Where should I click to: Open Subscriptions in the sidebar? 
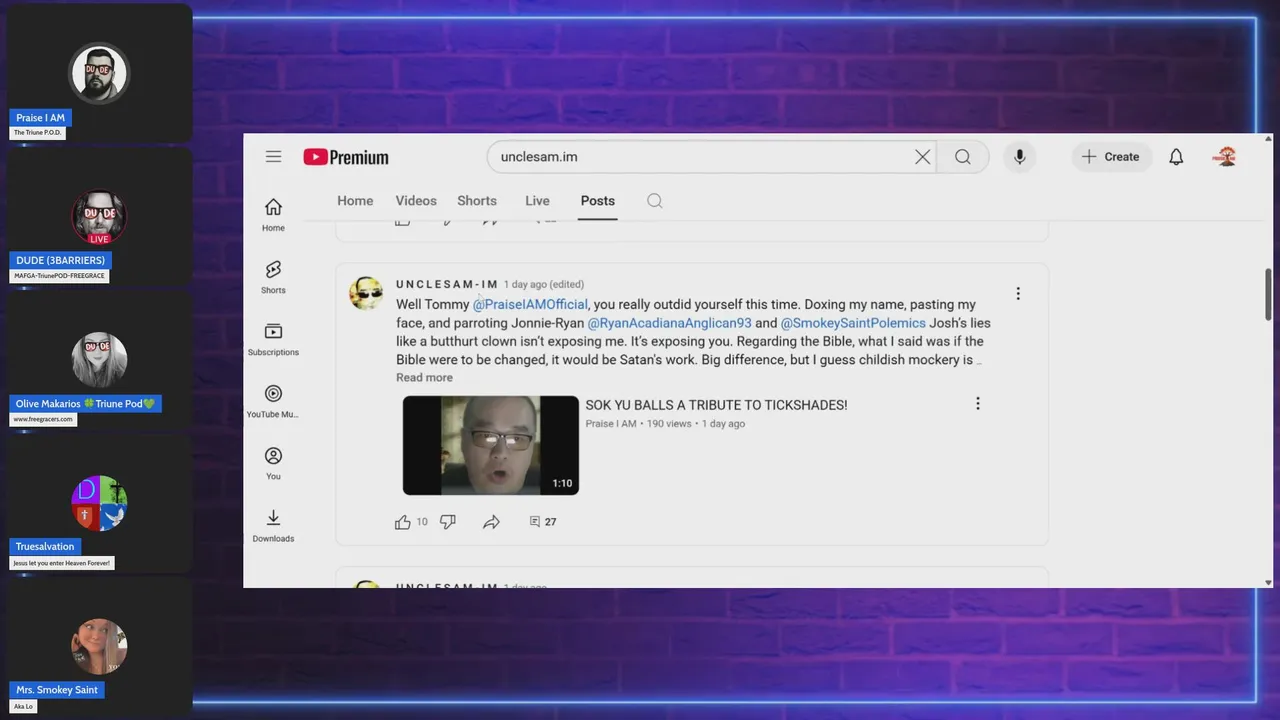(273, 339)
